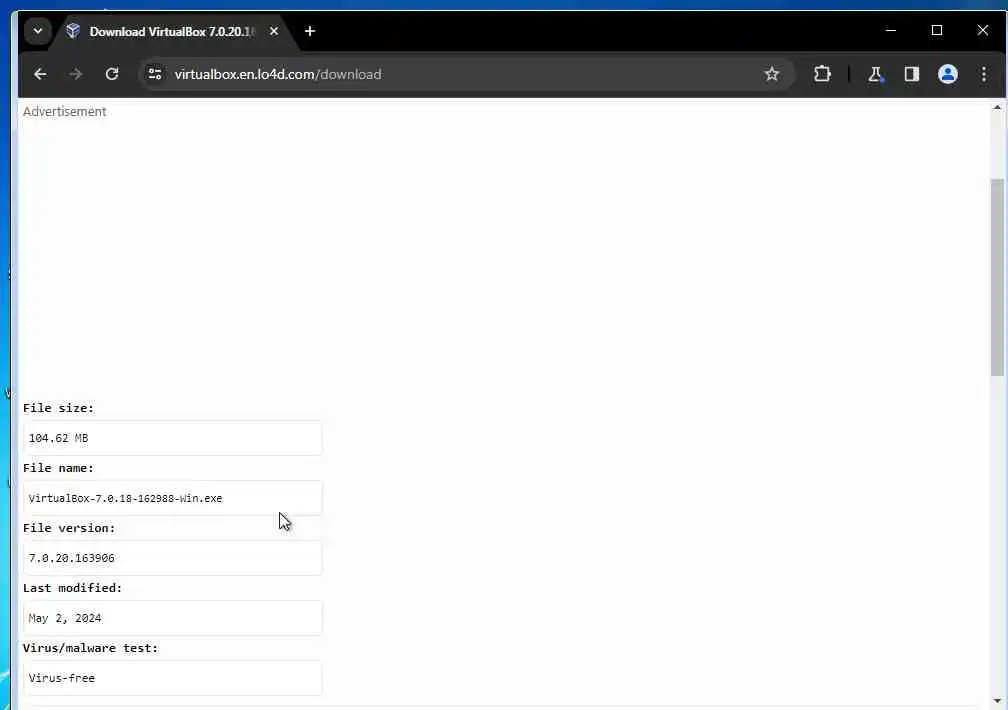The image size is (1008, 710).
Task: View site information icon in address bar
Action: (155, 75)
